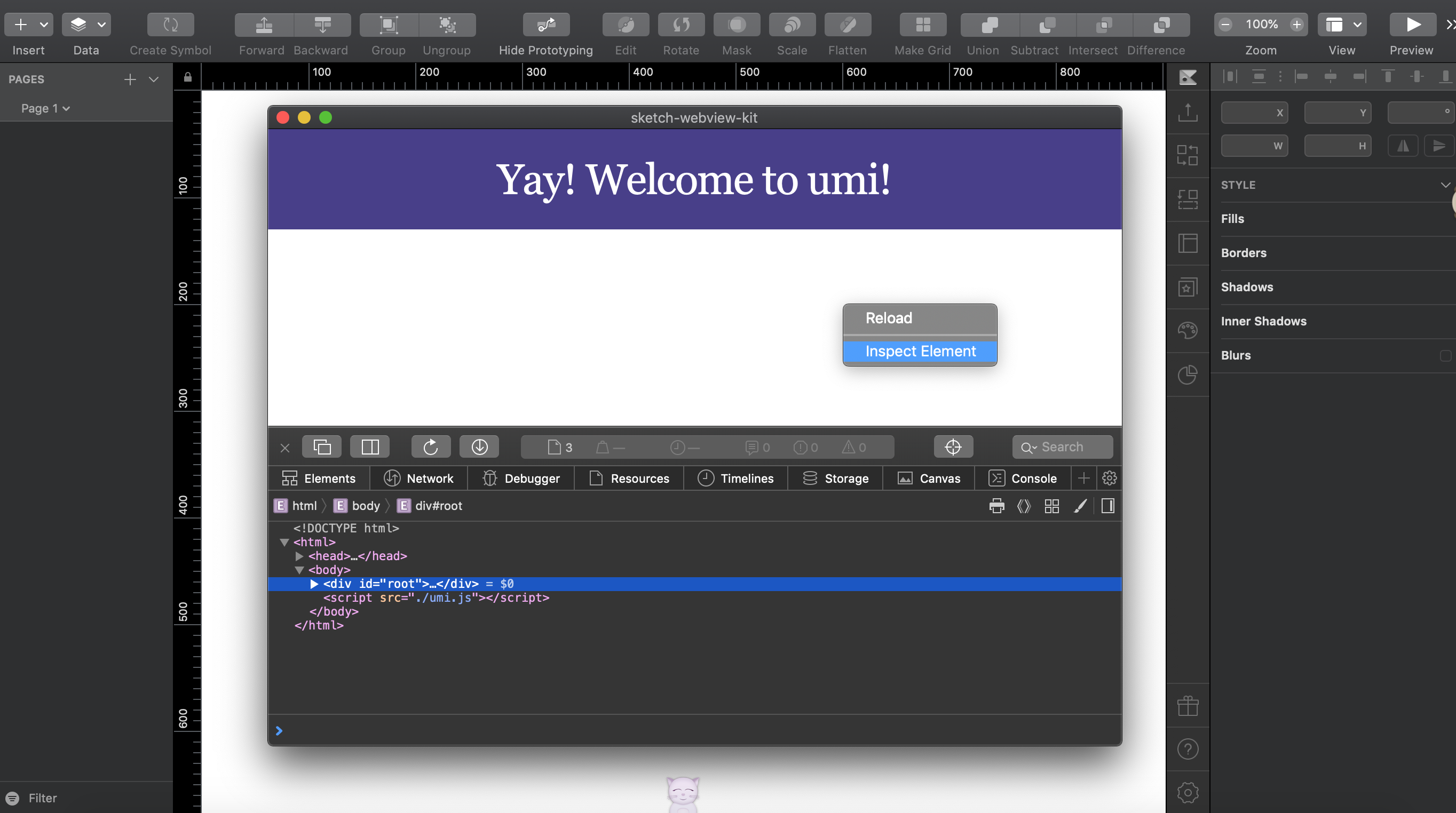Collapse the STYLE section chevron
This screenshot has height=813, width=1456.
(x=1445, y=185)
